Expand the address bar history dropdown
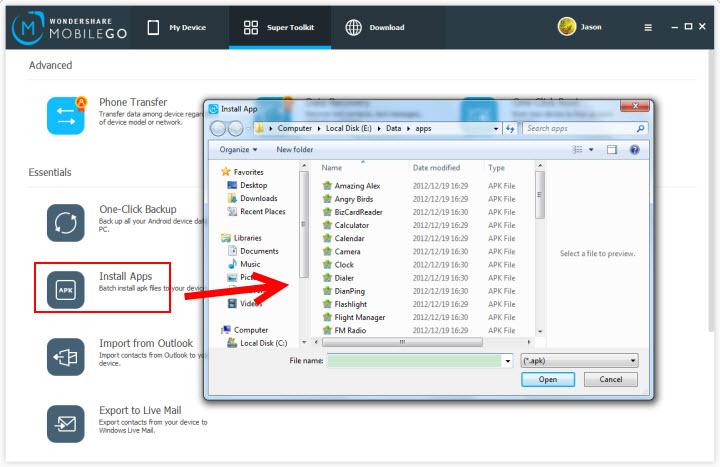Screen dimensions: 720x467 (x=496, y=129)
